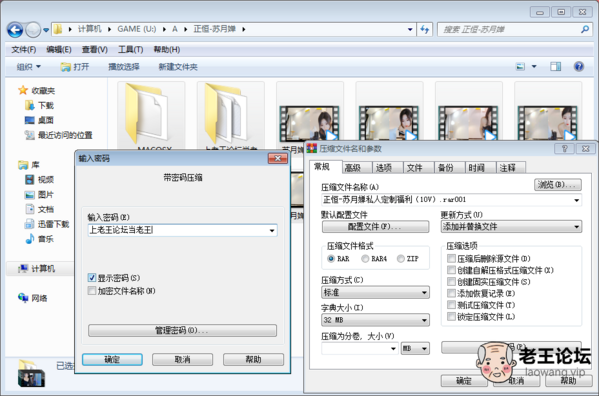Enable 添加恢复记录(E) checkbox
Screen dimensions: 599x396
pyautogui.click(x=451, y=293)
